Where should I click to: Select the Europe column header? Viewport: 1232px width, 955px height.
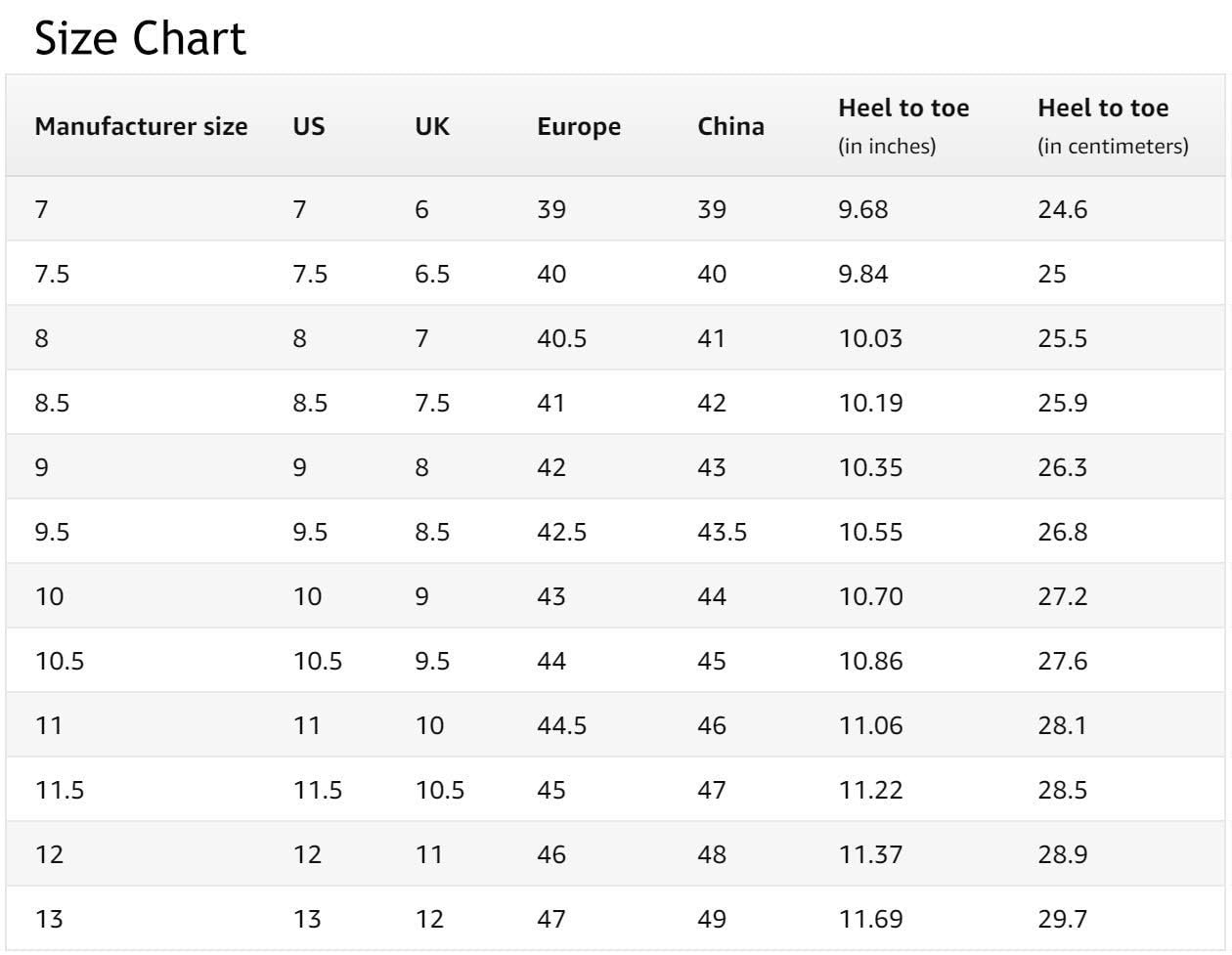pos(579,127)
